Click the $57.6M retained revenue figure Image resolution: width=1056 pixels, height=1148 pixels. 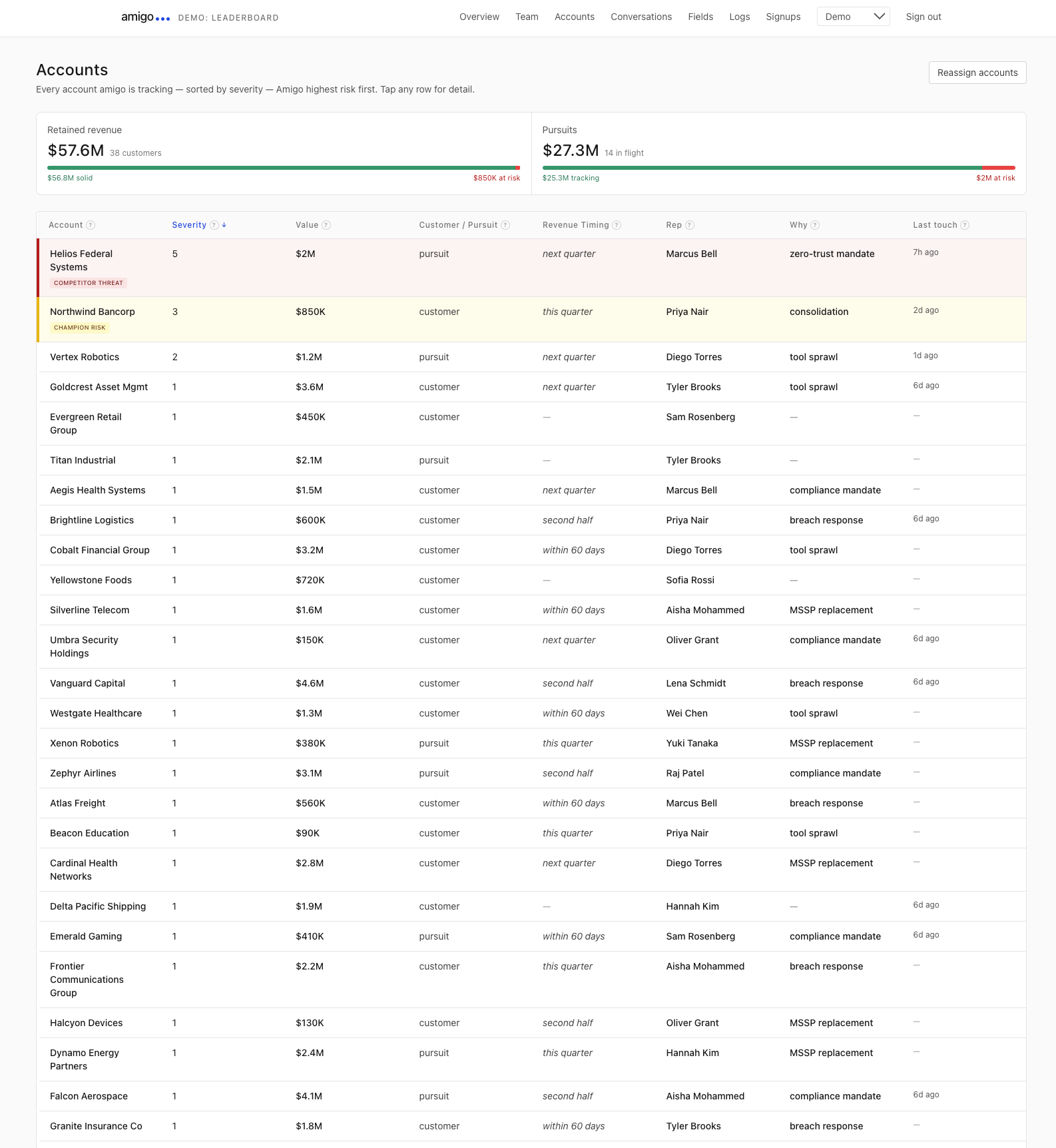coord(76,150)
